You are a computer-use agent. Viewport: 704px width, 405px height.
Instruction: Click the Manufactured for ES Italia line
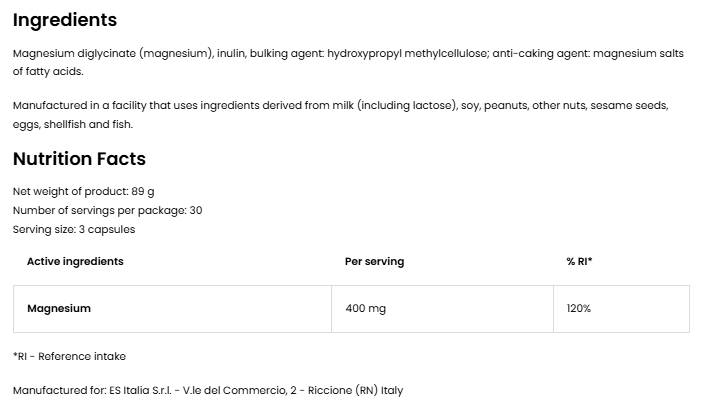(208, 390)
